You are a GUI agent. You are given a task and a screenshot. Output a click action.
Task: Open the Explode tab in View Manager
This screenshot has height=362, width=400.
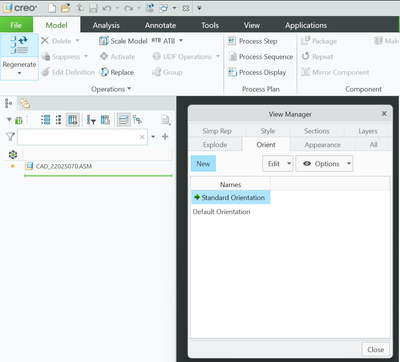(x=215, y=145)
